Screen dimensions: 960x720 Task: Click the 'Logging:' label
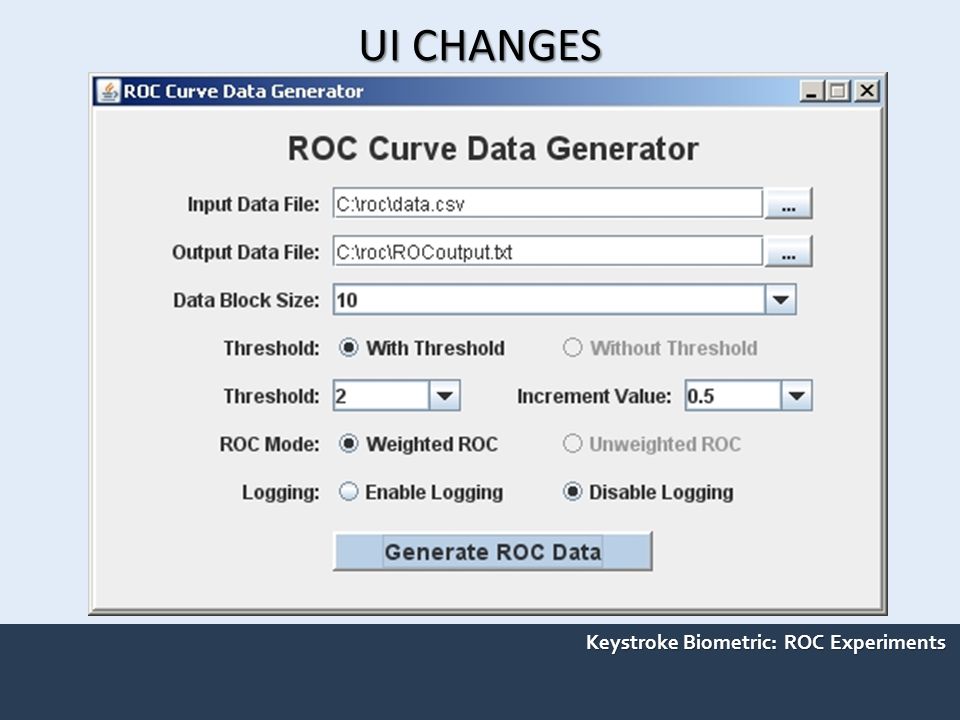tap(280, 492)
